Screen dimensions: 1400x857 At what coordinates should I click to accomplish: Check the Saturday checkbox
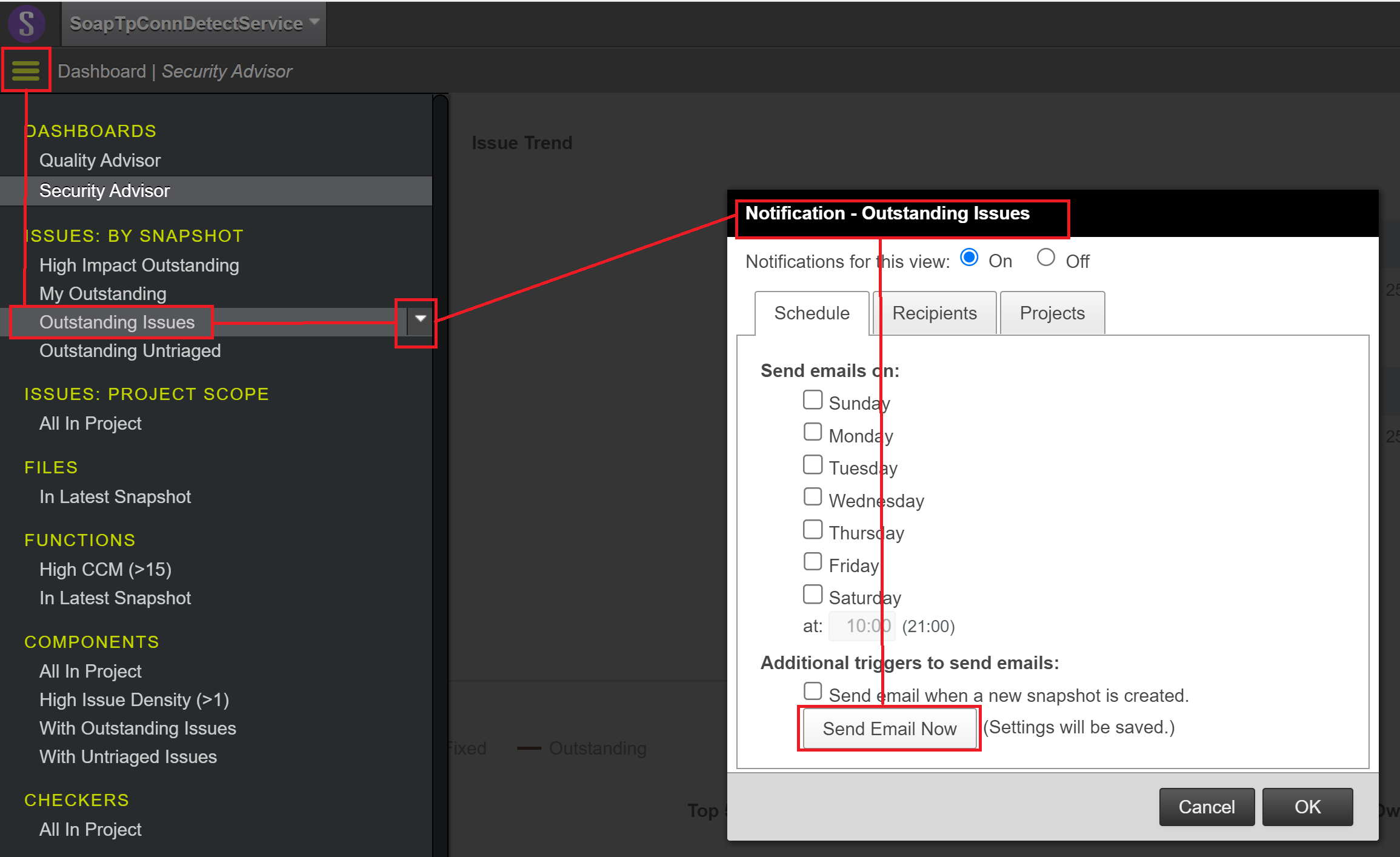click(812, 595)
